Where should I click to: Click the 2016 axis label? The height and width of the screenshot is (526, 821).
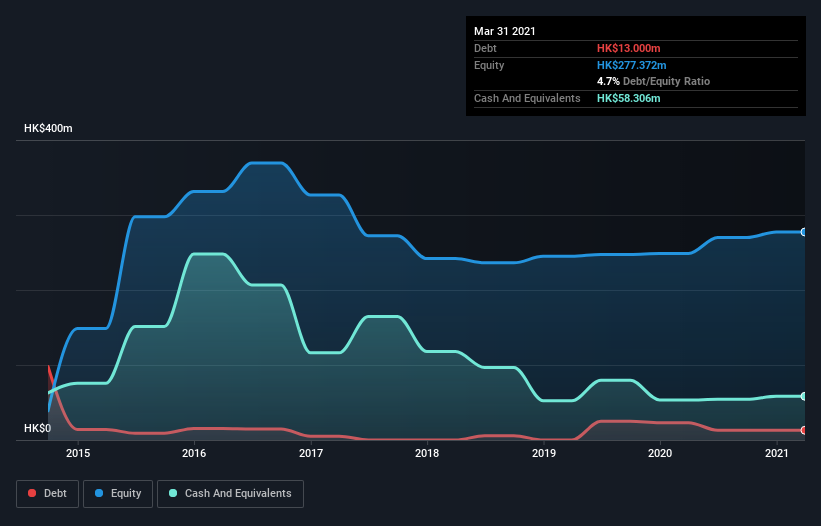click(x=194, y=453)
